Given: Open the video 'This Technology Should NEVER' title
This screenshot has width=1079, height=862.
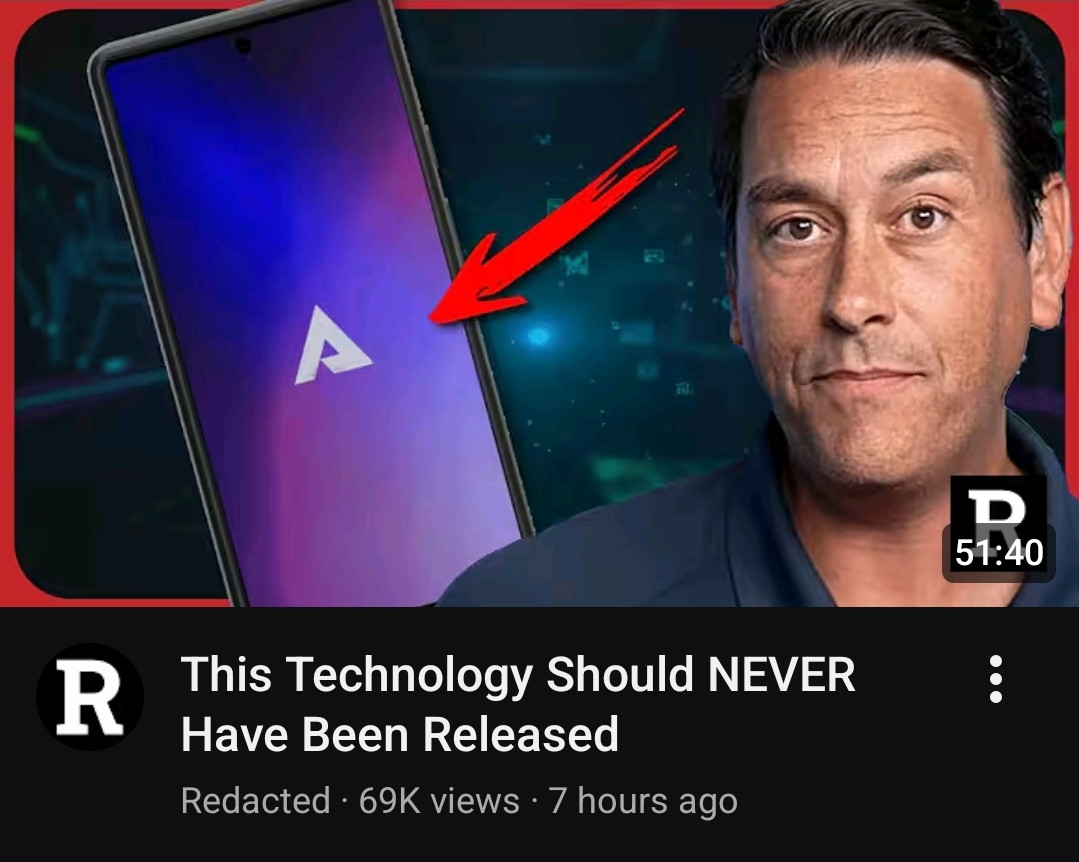Looking at the screenshot, I should point(518,674).
